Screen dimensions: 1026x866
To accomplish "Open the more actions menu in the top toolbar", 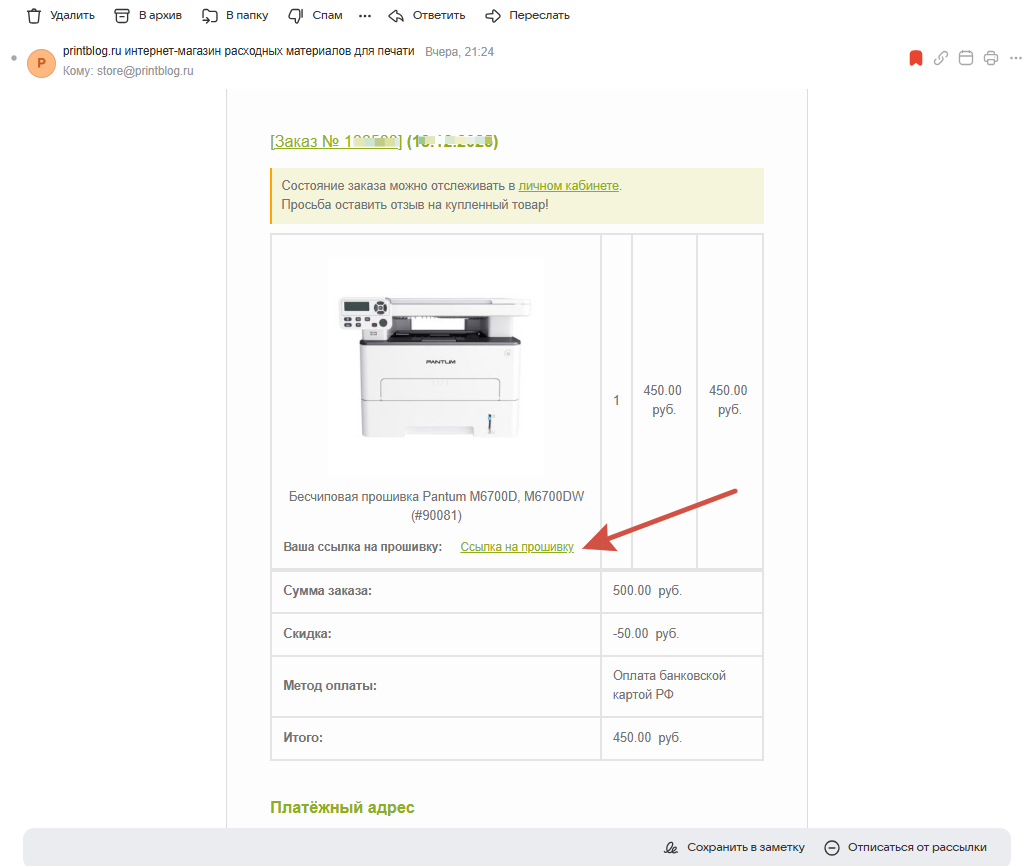I will coord(364,16).
